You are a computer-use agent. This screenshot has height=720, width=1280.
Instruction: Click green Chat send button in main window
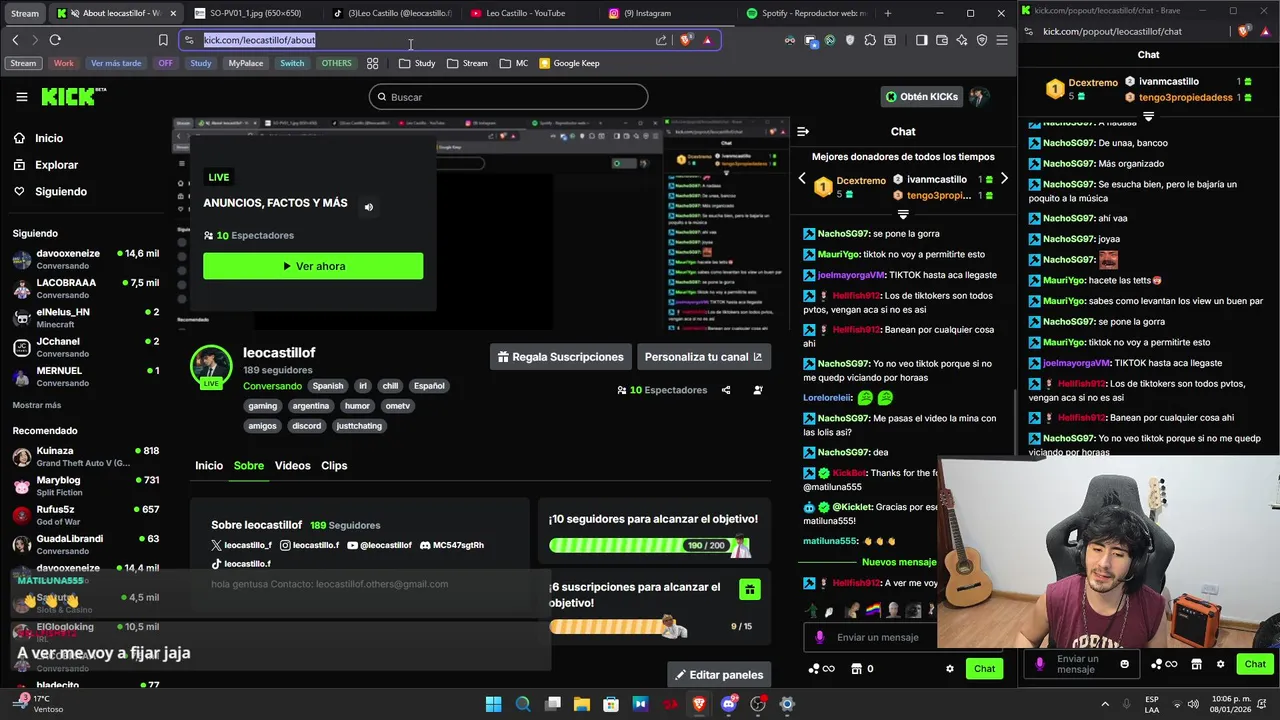pyautogui.click(x=985, y=669)
